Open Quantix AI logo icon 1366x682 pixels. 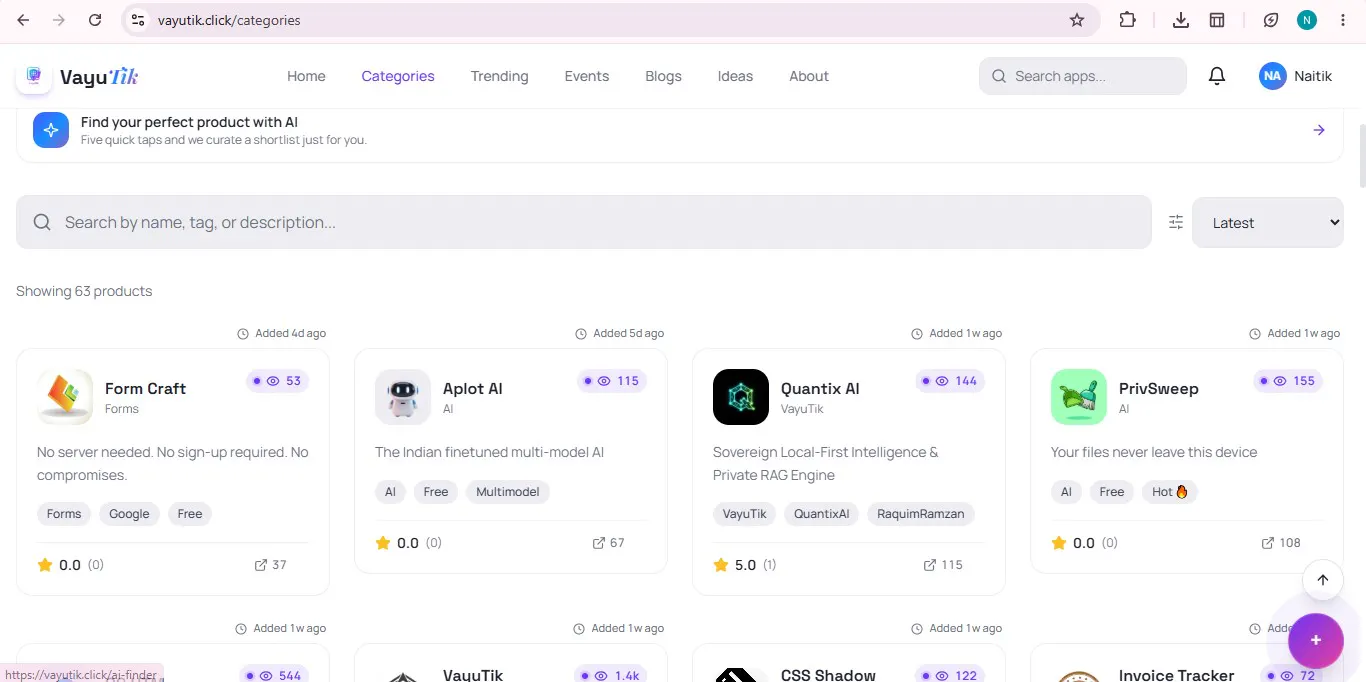741,397
